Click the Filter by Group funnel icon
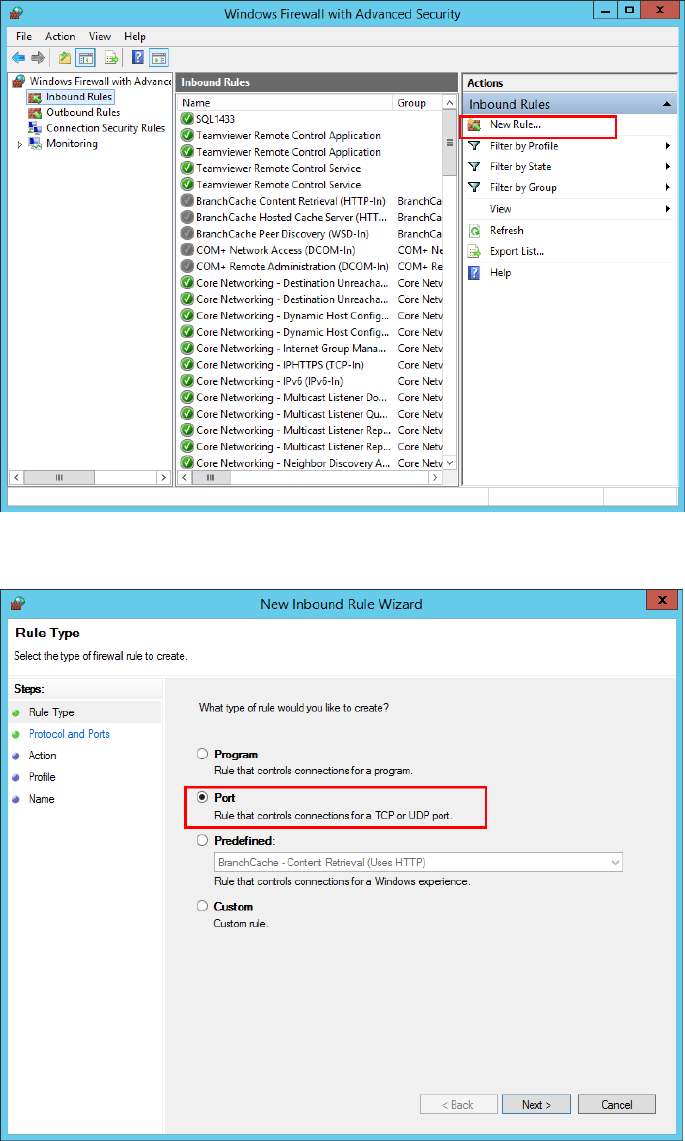685x1141 pixels. (475, 188)
